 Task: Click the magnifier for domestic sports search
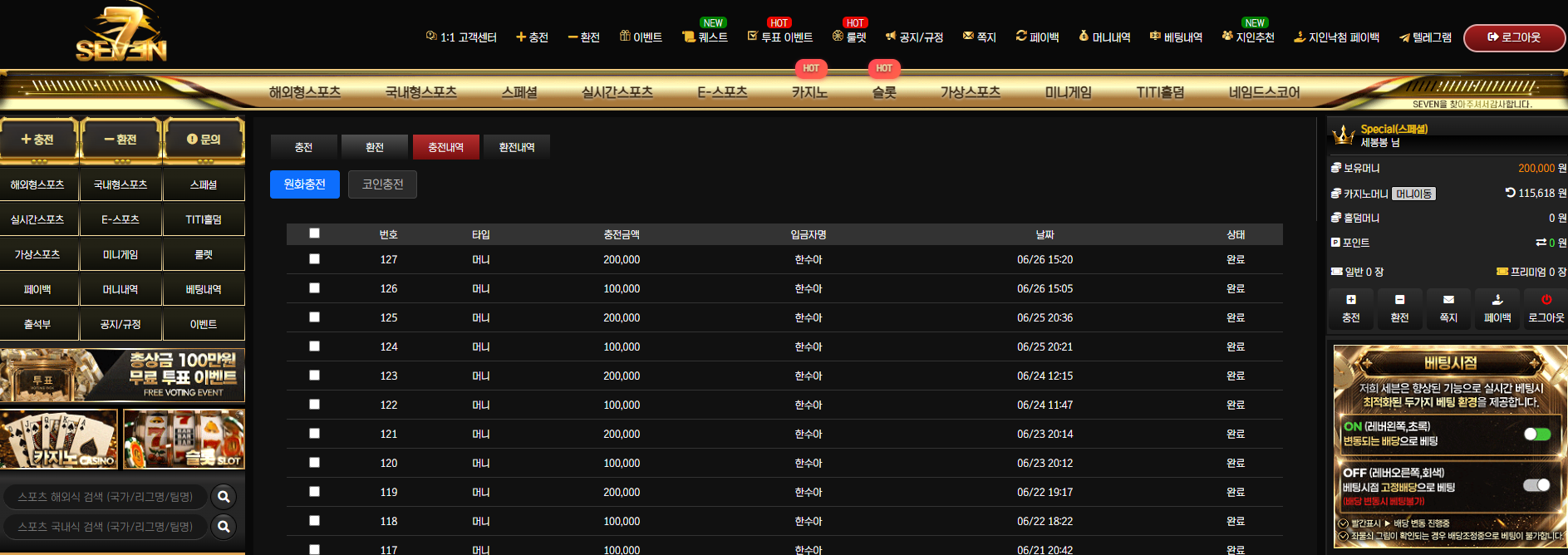click(x=224, y=527)
